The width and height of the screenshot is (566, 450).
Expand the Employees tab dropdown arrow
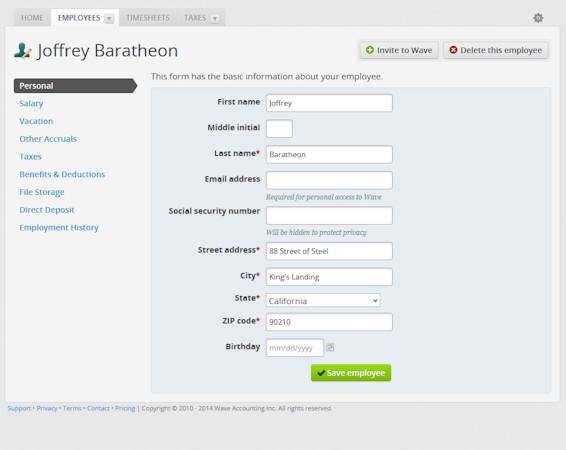[109, 18]
